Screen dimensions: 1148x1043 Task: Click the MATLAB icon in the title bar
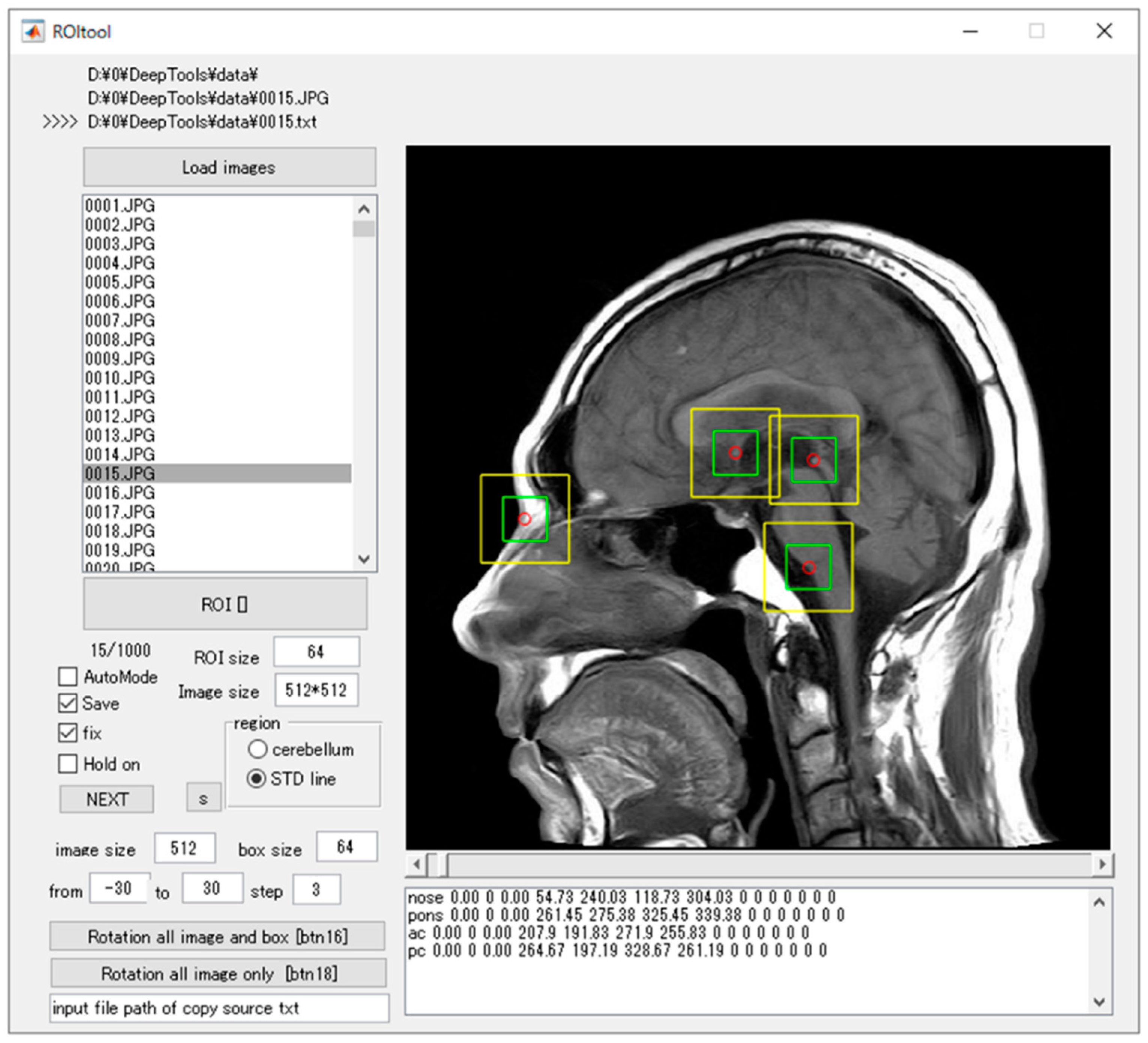pyautogui.click(x=33, y=31)
